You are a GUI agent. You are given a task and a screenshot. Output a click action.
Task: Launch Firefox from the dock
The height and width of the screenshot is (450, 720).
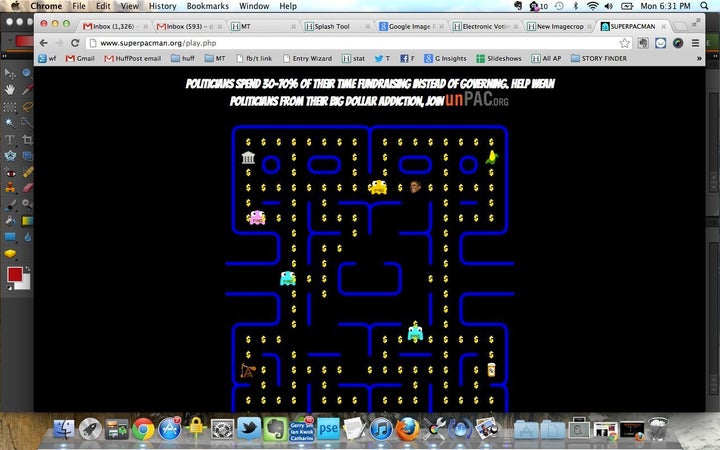(x=408, y=429)
